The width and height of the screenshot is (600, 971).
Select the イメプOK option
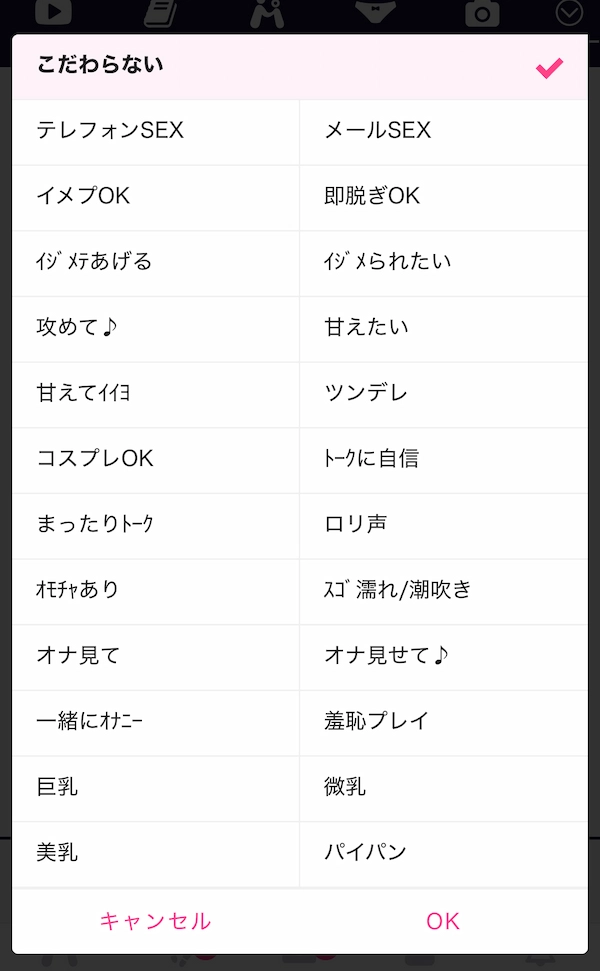[x=156, y=196]
